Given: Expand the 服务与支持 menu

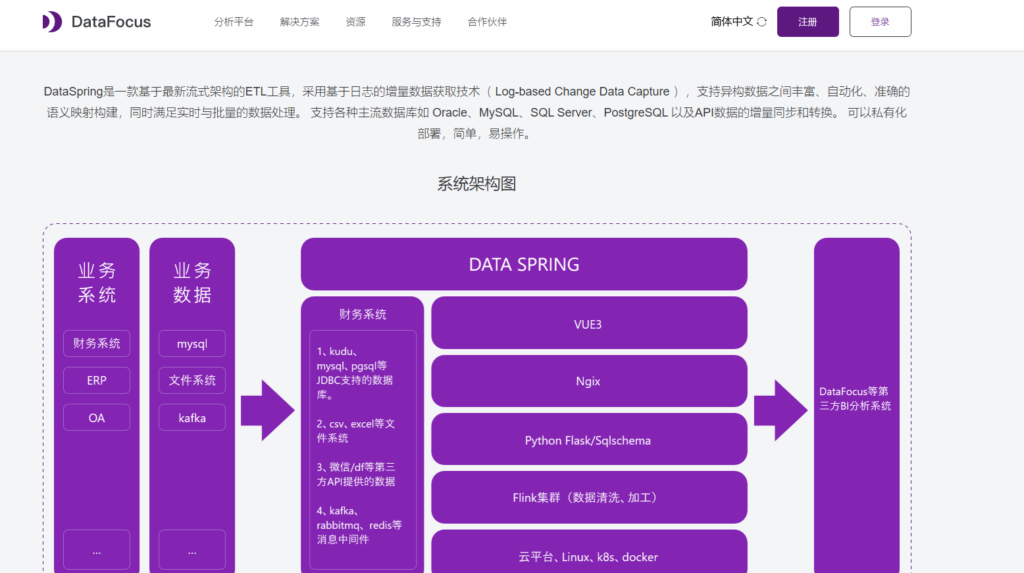Looking at the screenshot, I should click(416, 22).
